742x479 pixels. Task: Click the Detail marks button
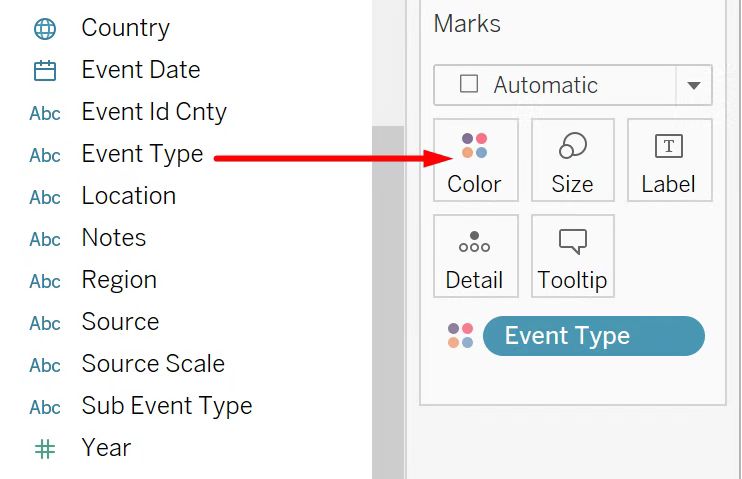coord(475,256)
